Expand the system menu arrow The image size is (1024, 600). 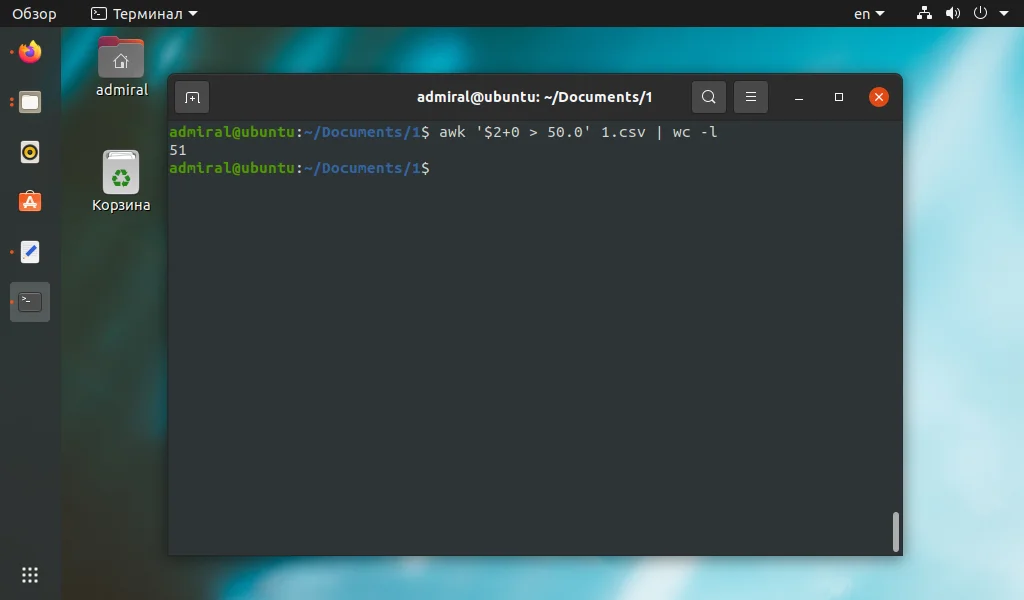pyautogui.click(x=1004, y=14)
